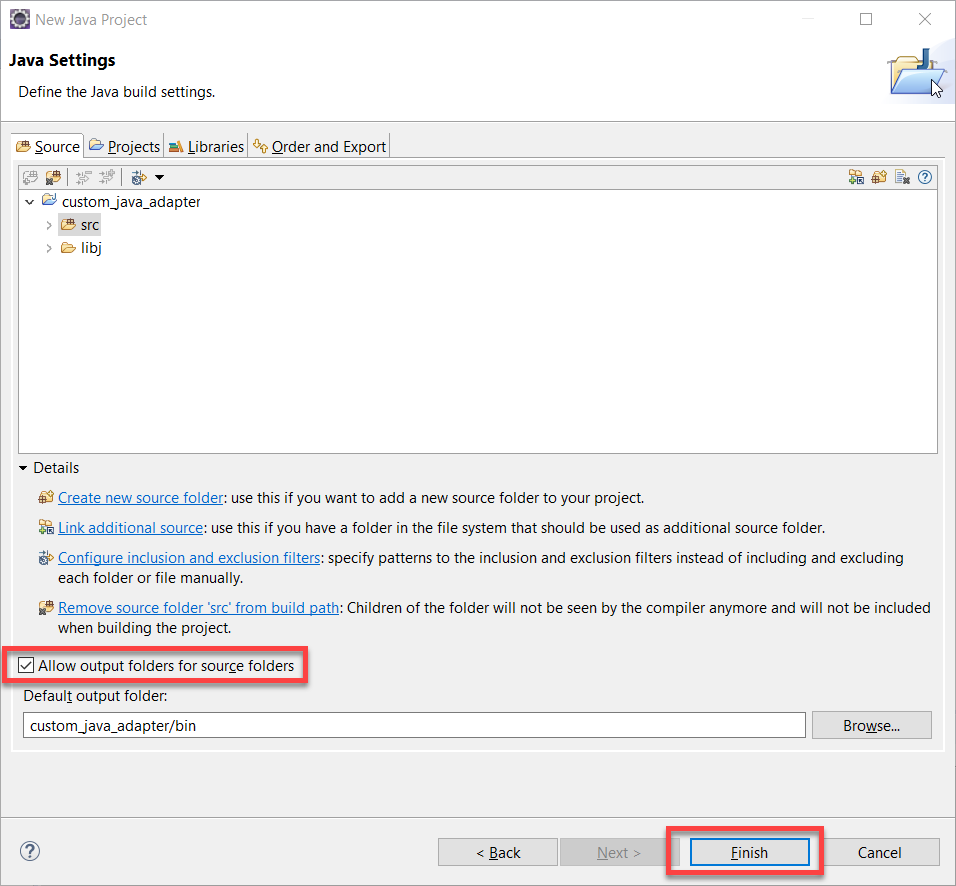Switch to the Projects tab
Screen dimensions: 956x886
pos(124,146)
